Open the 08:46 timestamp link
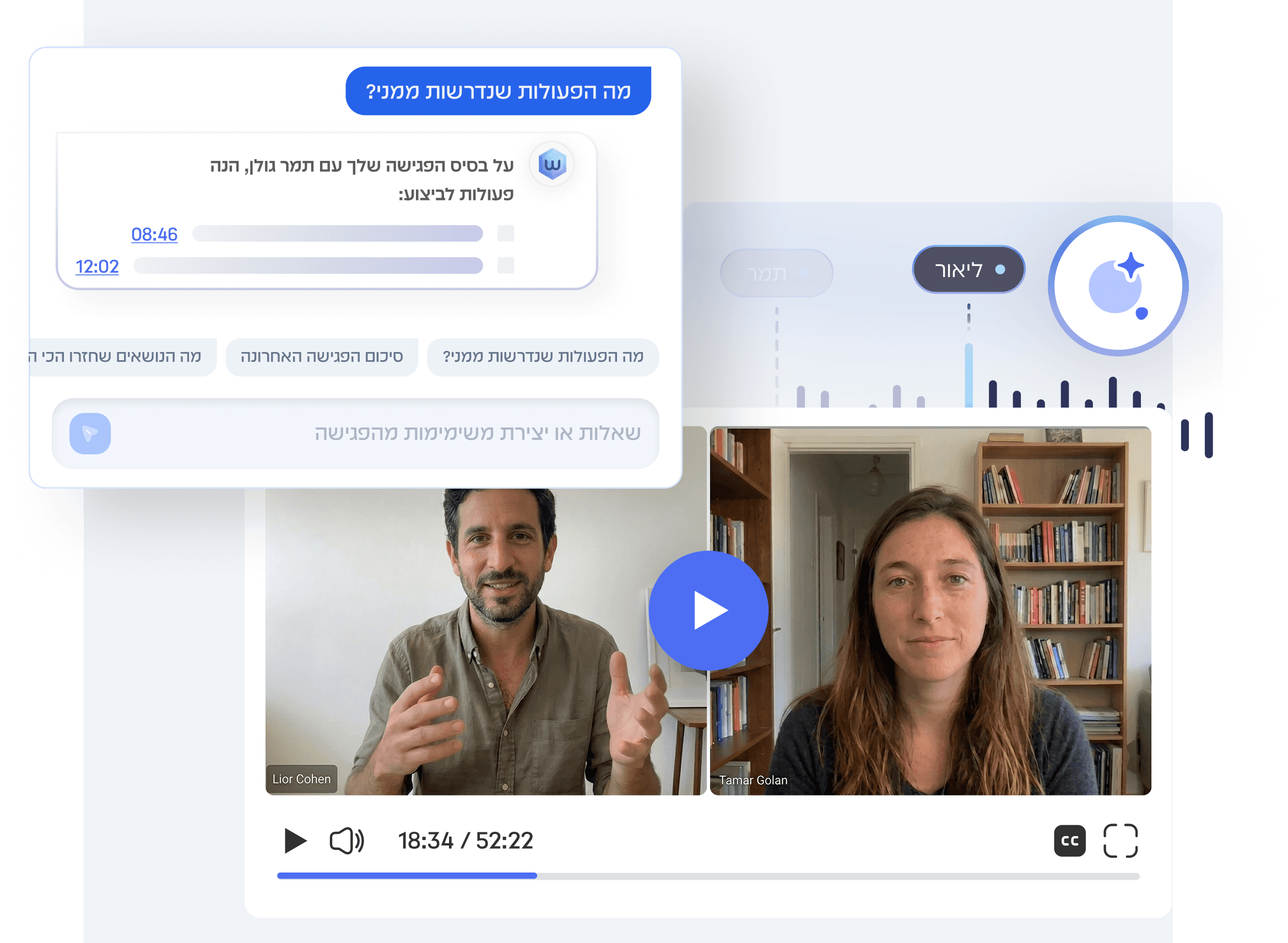This screenshot has width=1288, height=943. click(x=154, y=234)
